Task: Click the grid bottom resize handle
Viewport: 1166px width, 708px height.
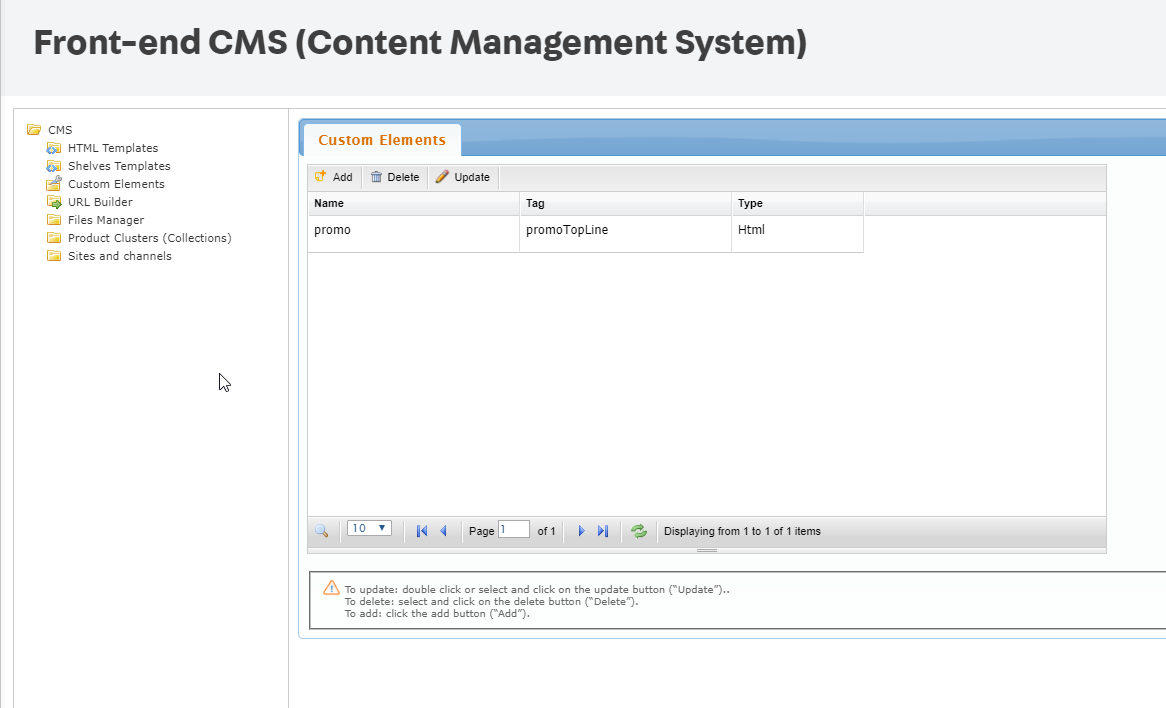Action: click(x=706, y=550)
